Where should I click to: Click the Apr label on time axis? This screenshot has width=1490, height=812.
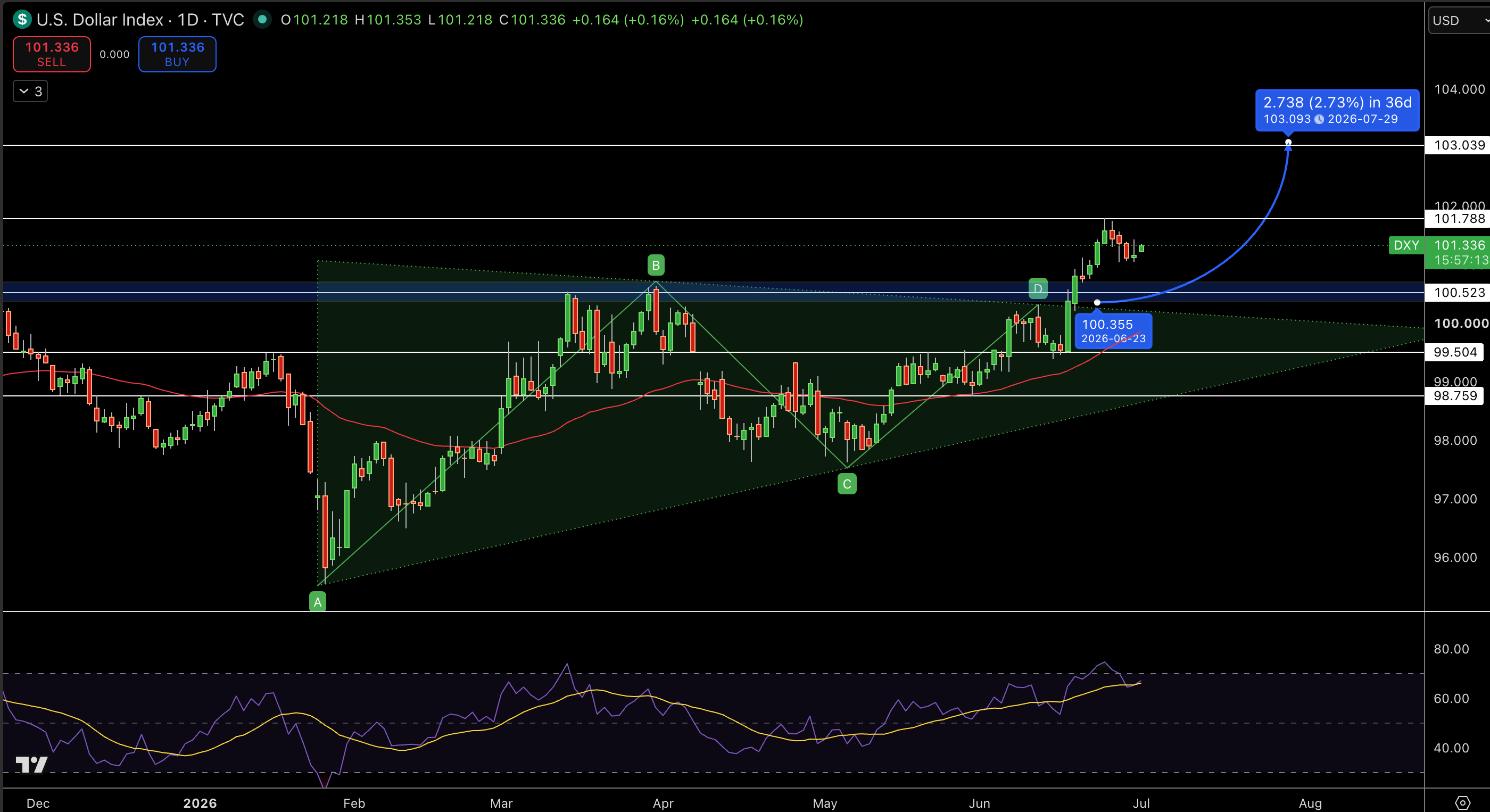(x=663, y=803)
